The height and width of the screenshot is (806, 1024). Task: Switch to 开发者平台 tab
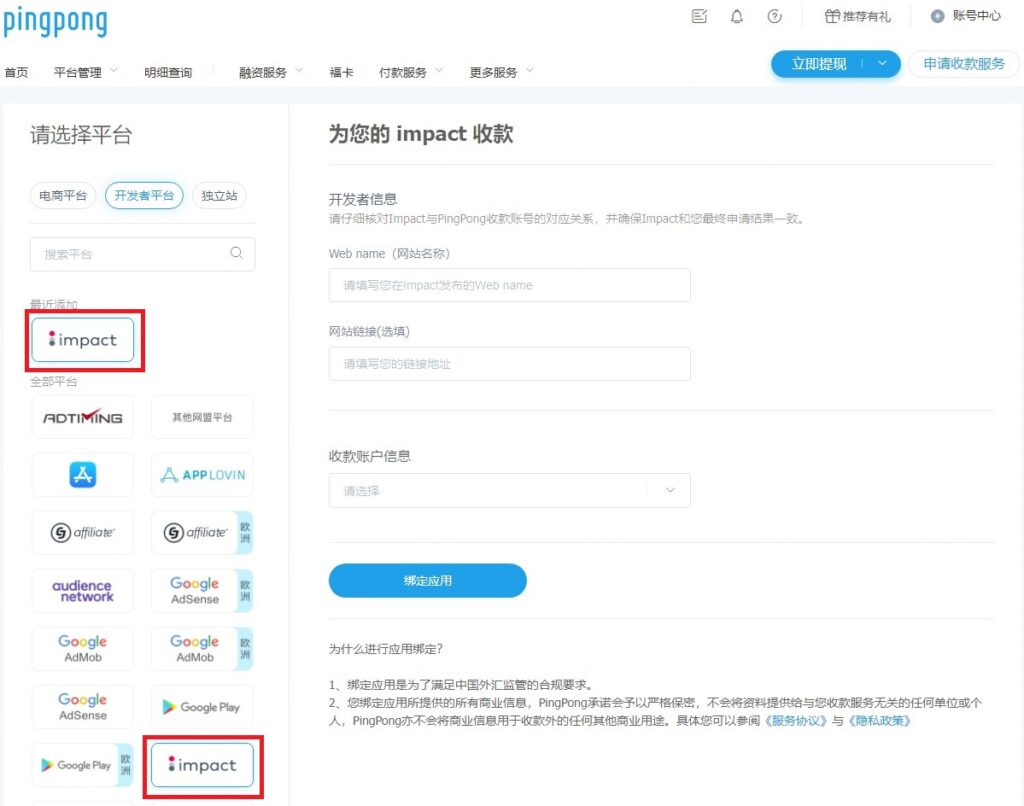(x=144, y=195)
